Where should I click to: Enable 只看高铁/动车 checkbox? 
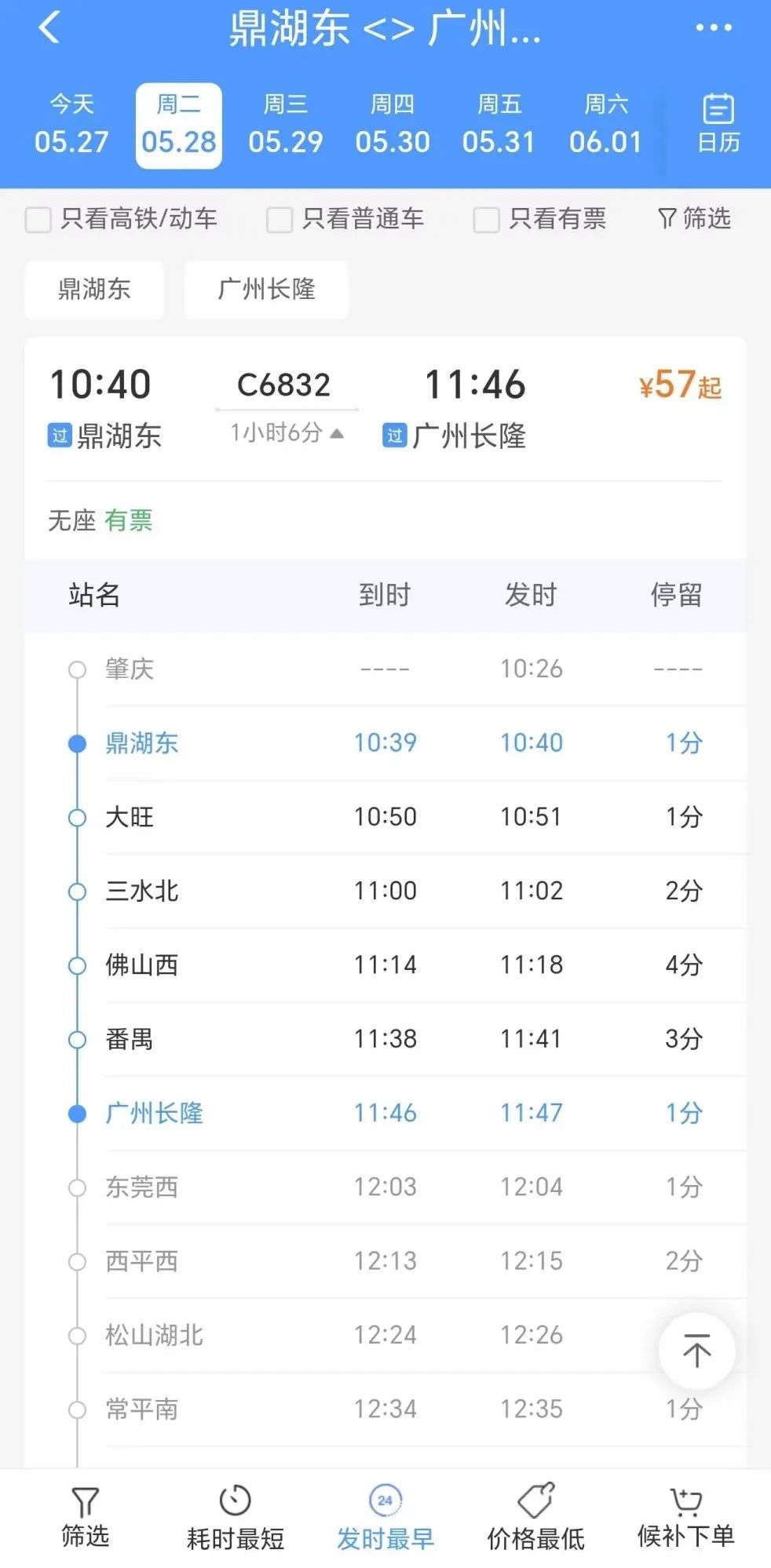tap(38, 220)
